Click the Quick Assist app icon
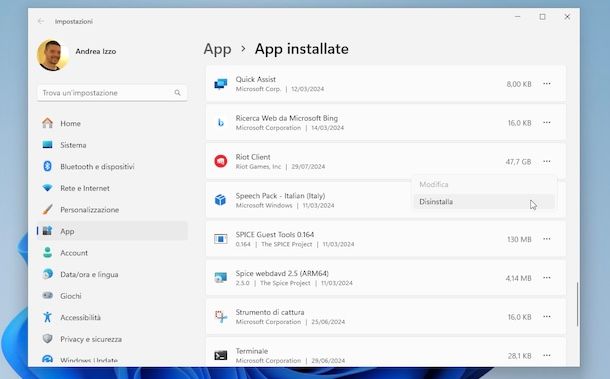610x379 pixels. click(221, 84)
